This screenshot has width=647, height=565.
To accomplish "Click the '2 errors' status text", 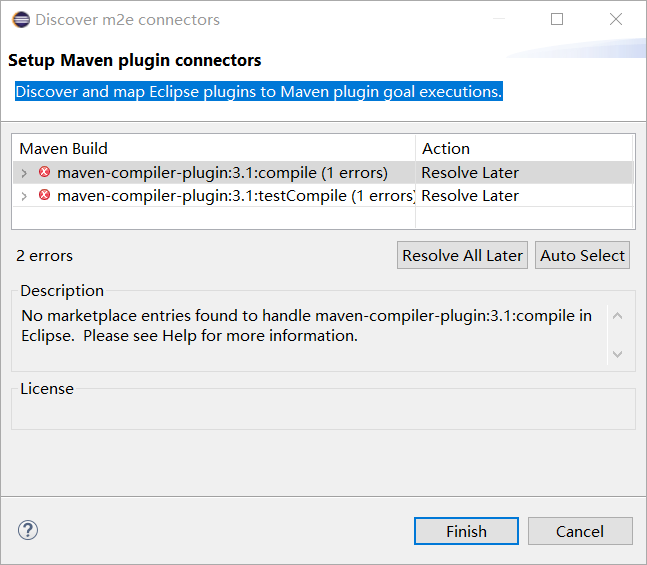I will 45,256.
